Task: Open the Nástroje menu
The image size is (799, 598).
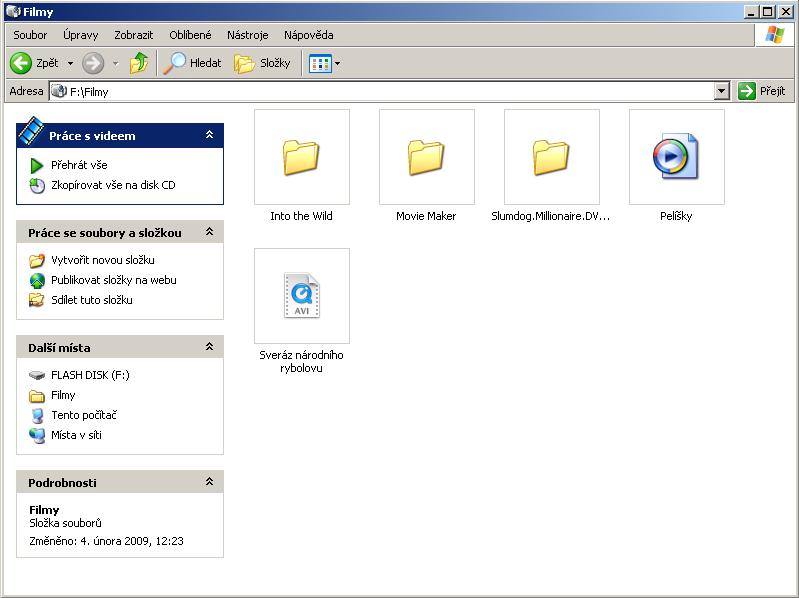Action: point(247,35)
